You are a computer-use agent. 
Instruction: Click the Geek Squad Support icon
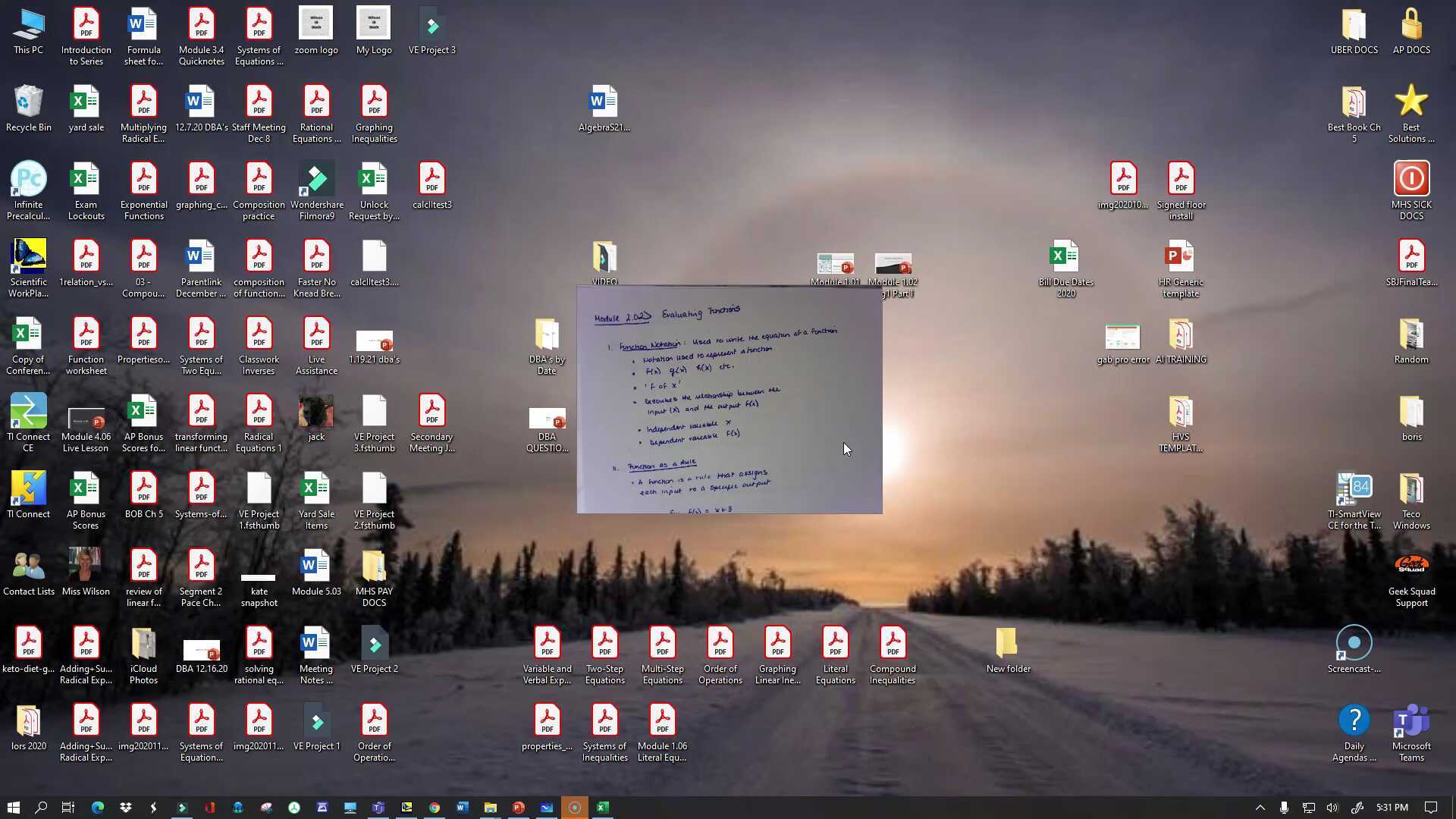tap(1410, 567)
